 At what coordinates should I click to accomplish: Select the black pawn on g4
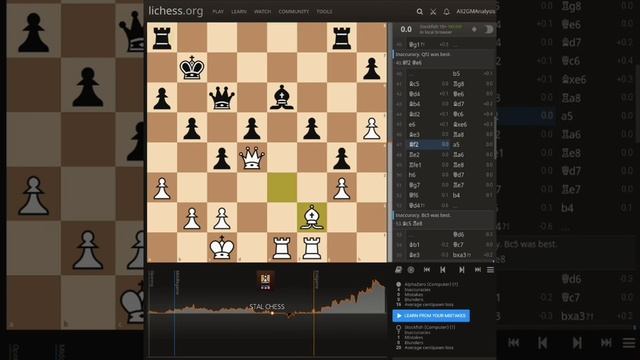[x=342, y=158]
